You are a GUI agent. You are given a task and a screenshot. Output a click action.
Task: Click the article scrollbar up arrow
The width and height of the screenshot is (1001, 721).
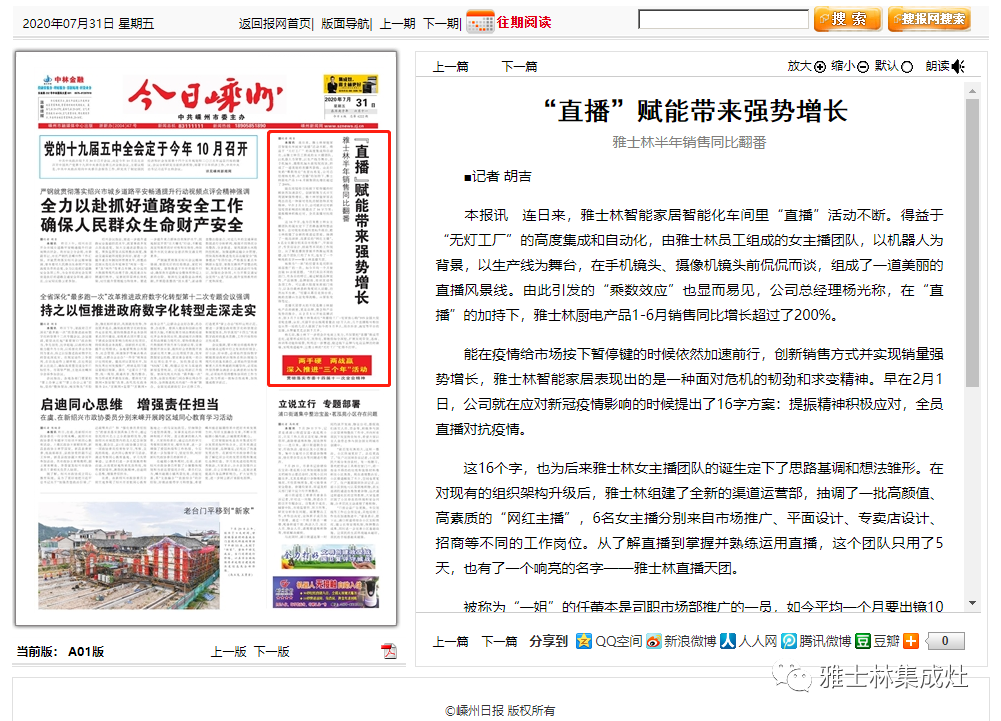(972, 91)
